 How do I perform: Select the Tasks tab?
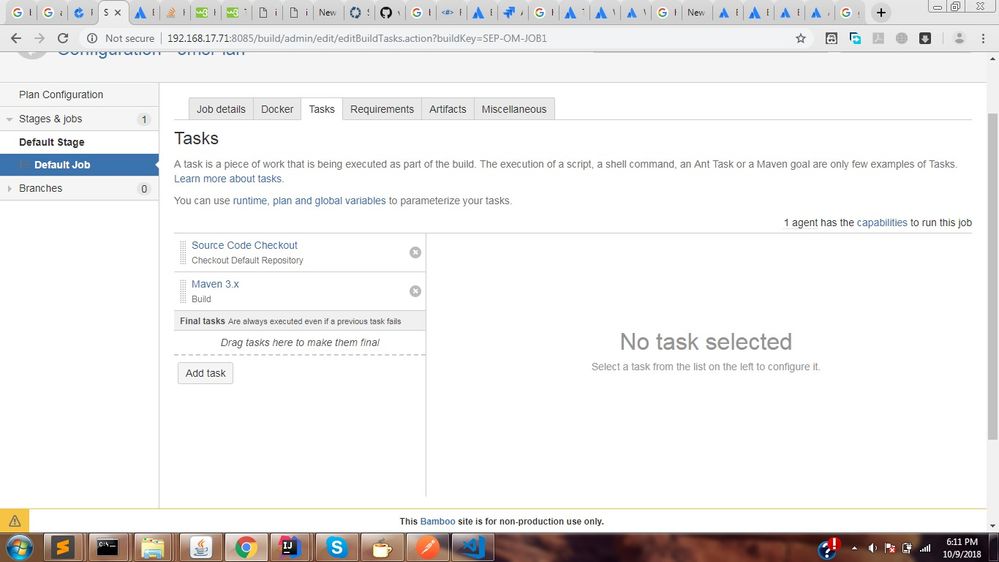[322, 109]
